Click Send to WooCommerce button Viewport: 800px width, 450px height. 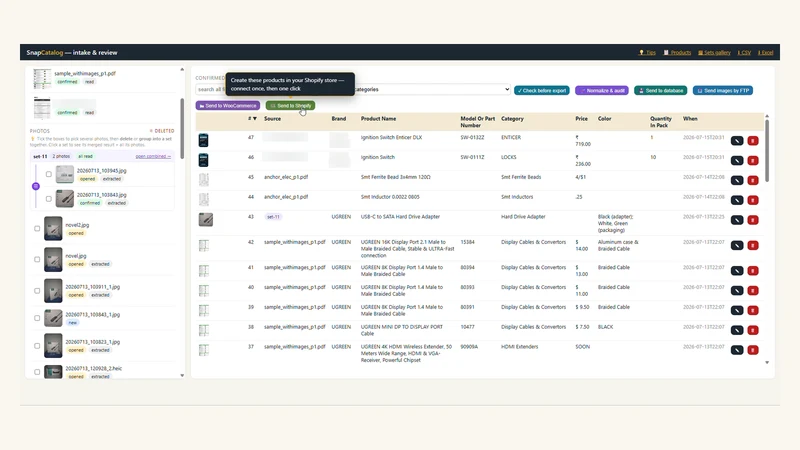(x=228, y=106)
